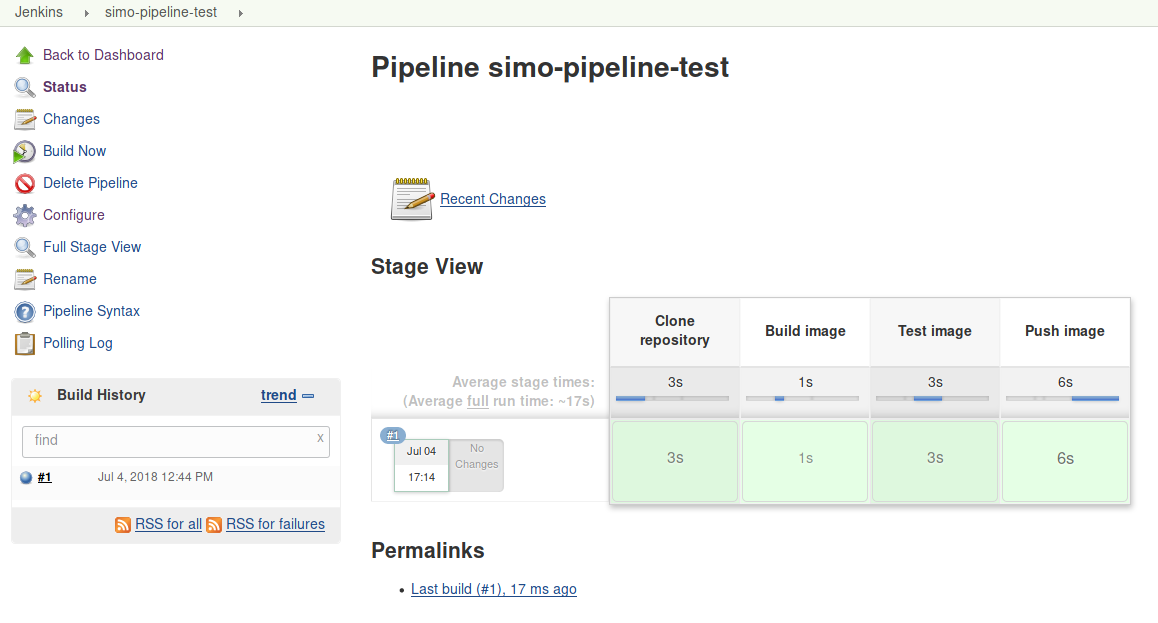The height and width of the screenshot is (623, 1158).
Task: Click the full run time link
Action: [477, 402]
